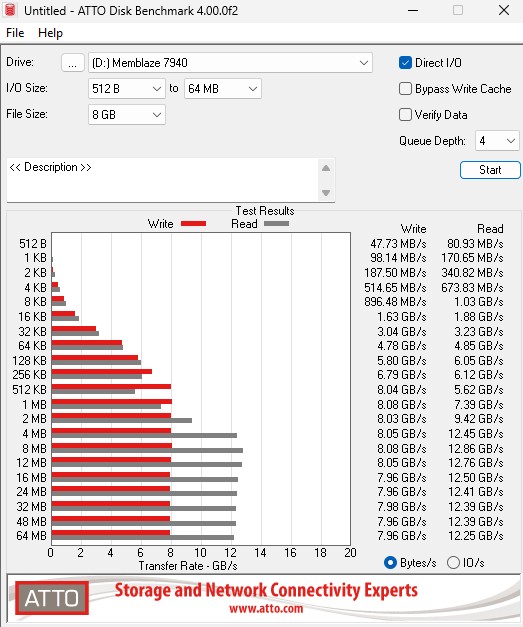Click the 4 KB row label

coord(36,288)
